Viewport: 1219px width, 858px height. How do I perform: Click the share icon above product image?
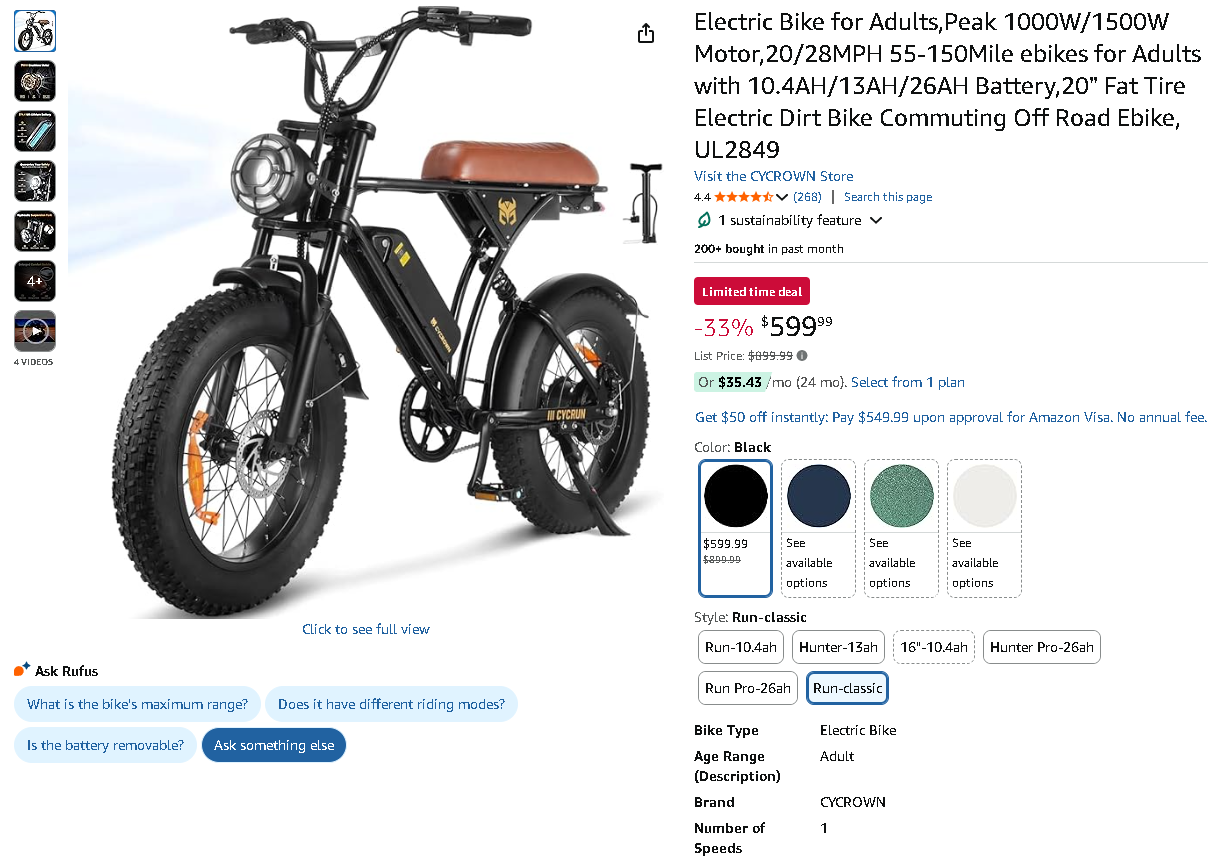pos(646,33)
